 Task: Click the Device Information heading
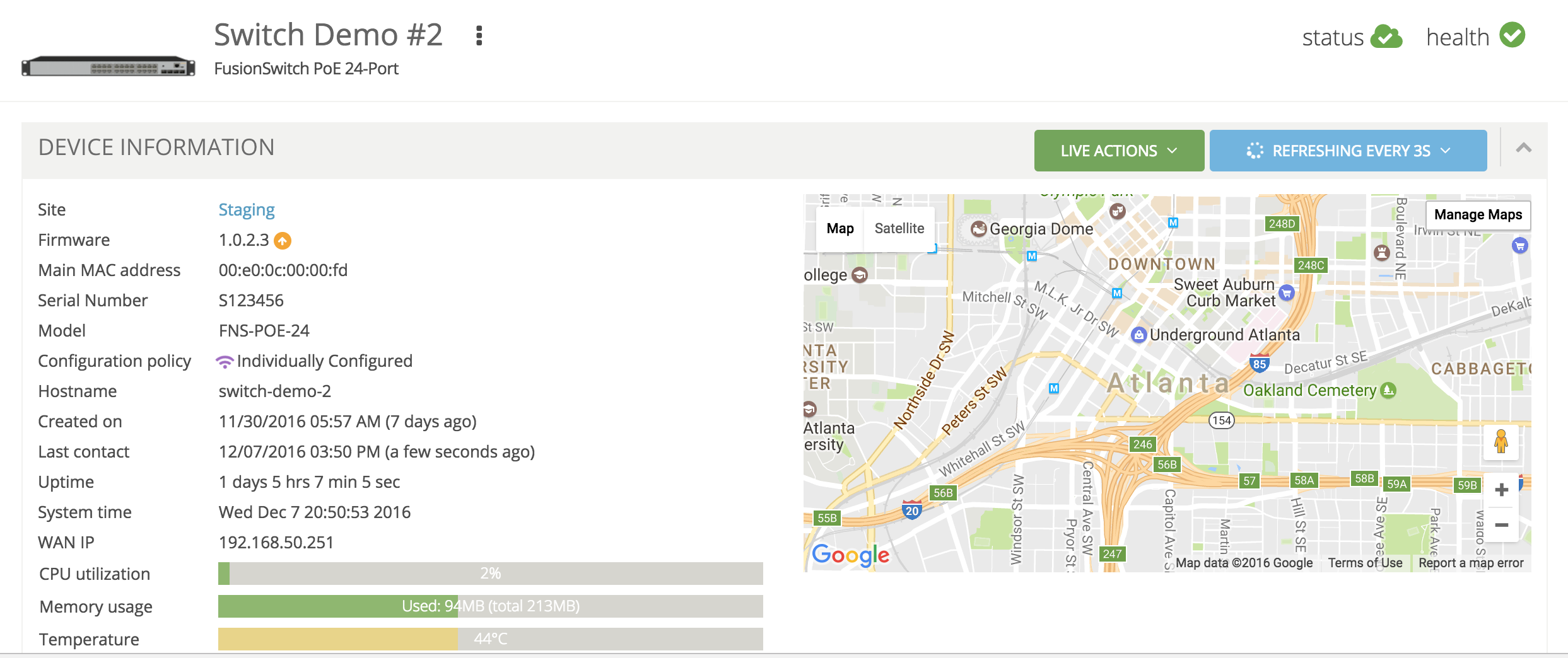coord(156,147)
